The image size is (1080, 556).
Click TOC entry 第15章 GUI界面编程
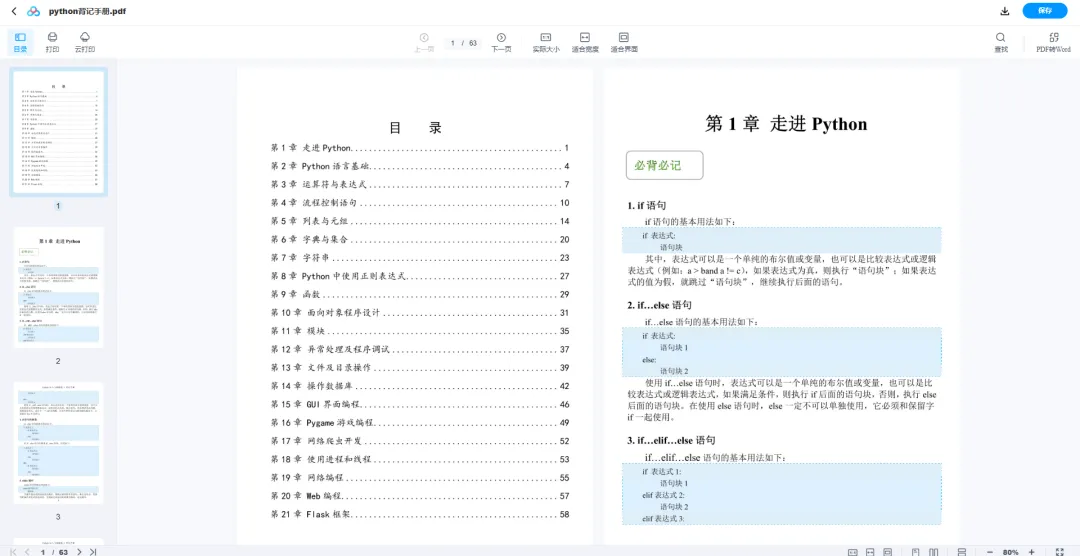pyautogui.click(x=420, y=404)
